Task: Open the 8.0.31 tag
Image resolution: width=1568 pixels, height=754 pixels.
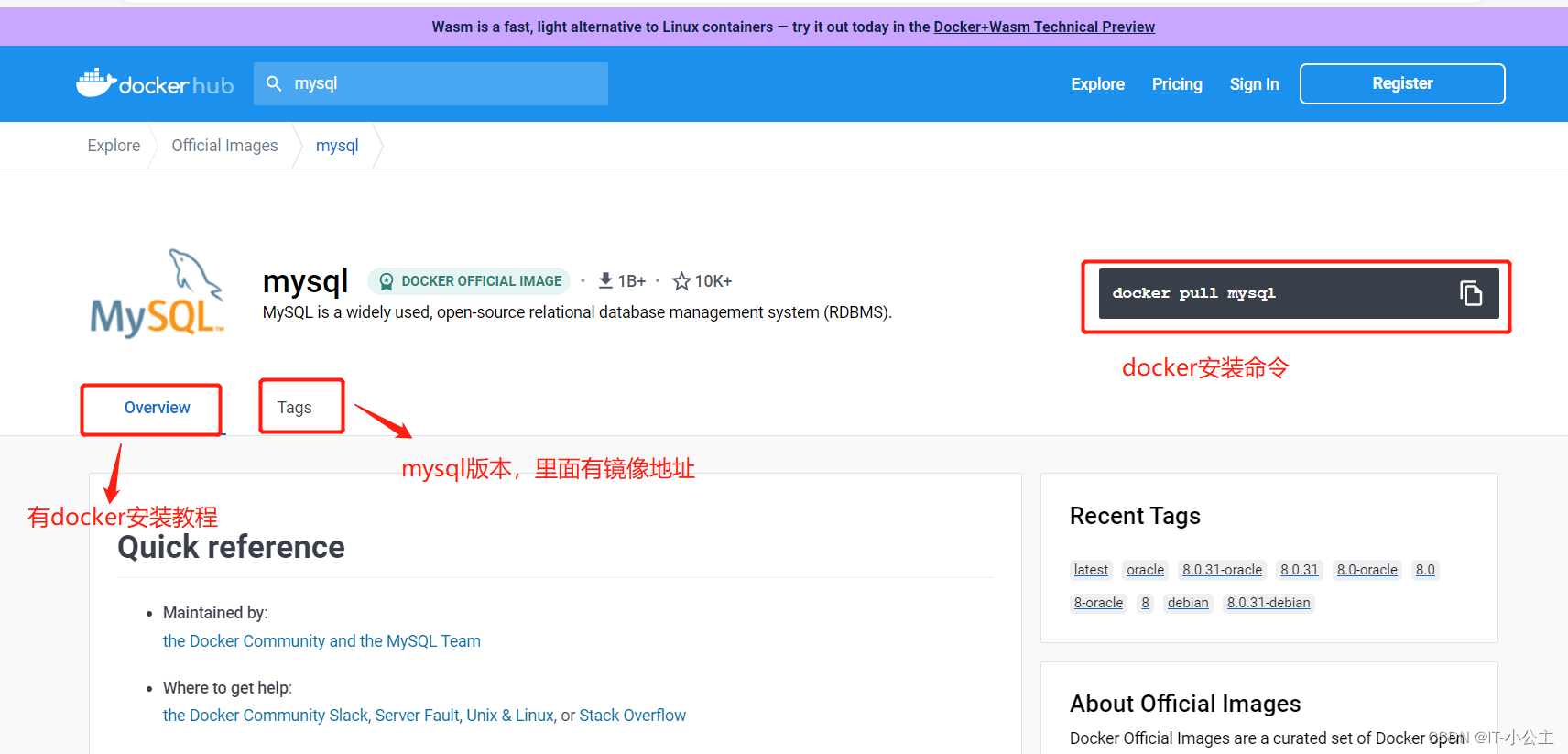Action: 1299,570
